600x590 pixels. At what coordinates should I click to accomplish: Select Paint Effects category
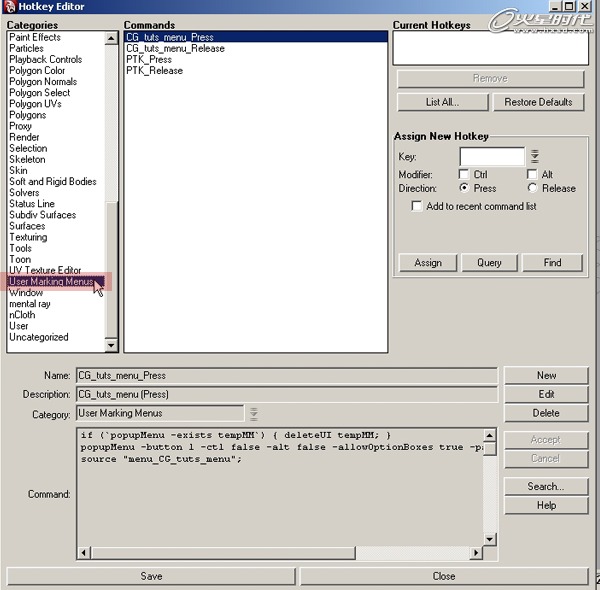coord(56,37)
